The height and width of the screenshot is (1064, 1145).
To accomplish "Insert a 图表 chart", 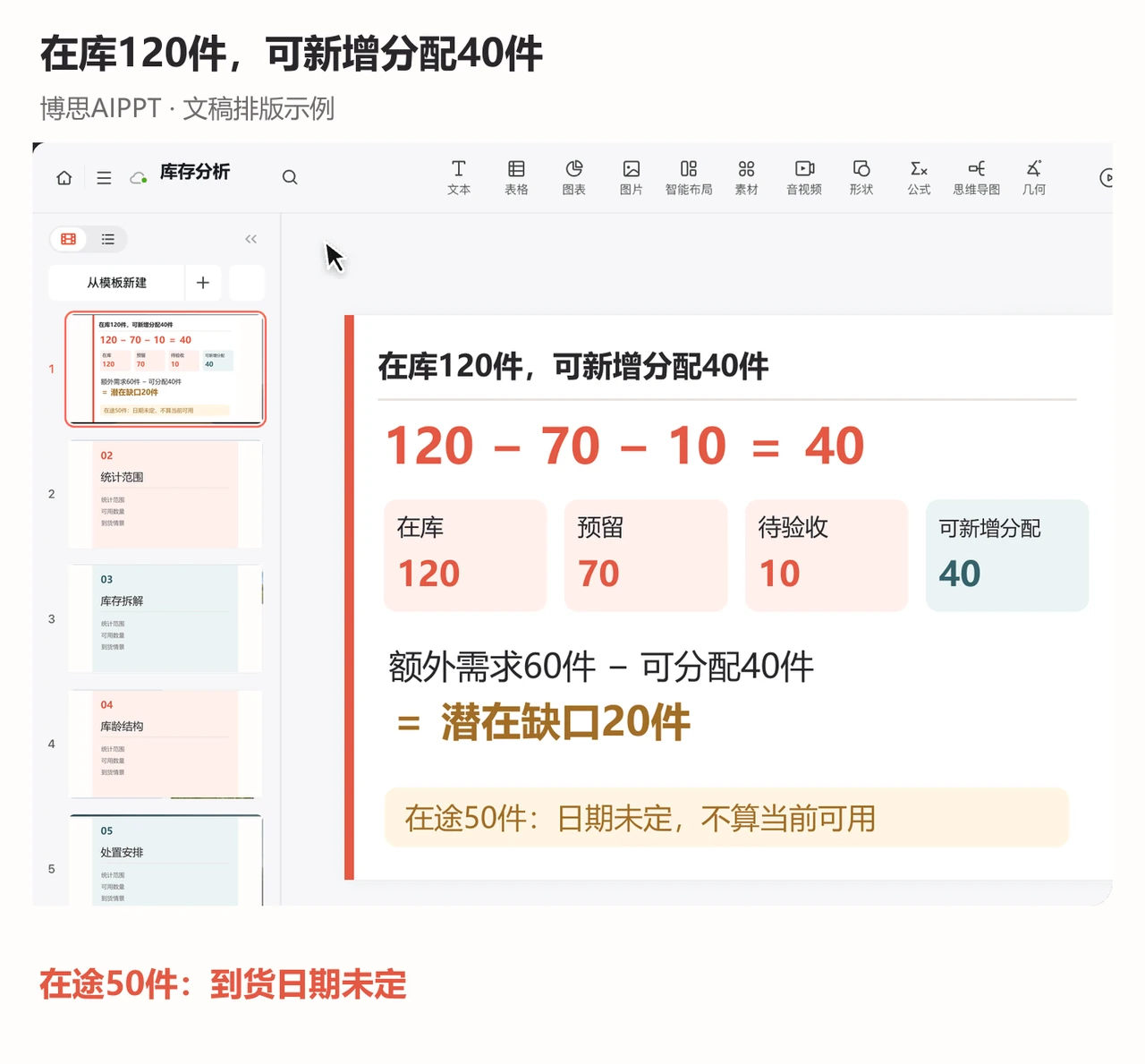I will pyautogui.click(x=574, y=177).
